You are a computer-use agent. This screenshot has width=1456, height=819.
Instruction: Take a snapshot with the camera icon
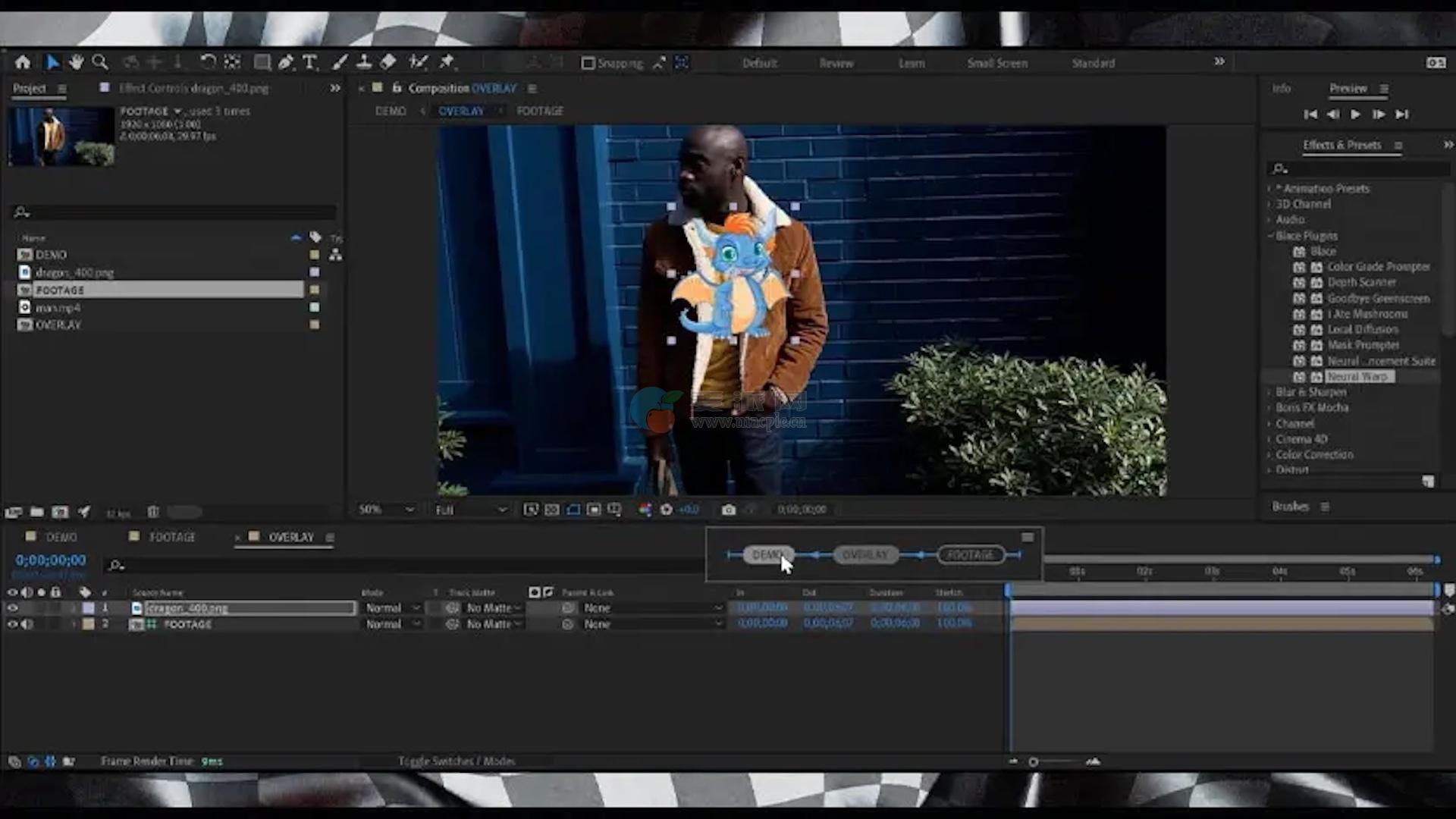point(728,510)
